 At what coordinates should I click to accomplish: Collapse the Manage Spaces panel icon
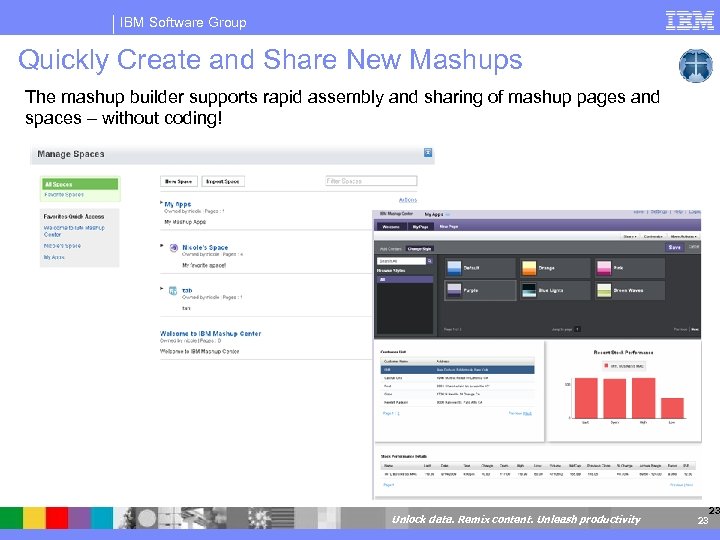click(x=428, y=152)
